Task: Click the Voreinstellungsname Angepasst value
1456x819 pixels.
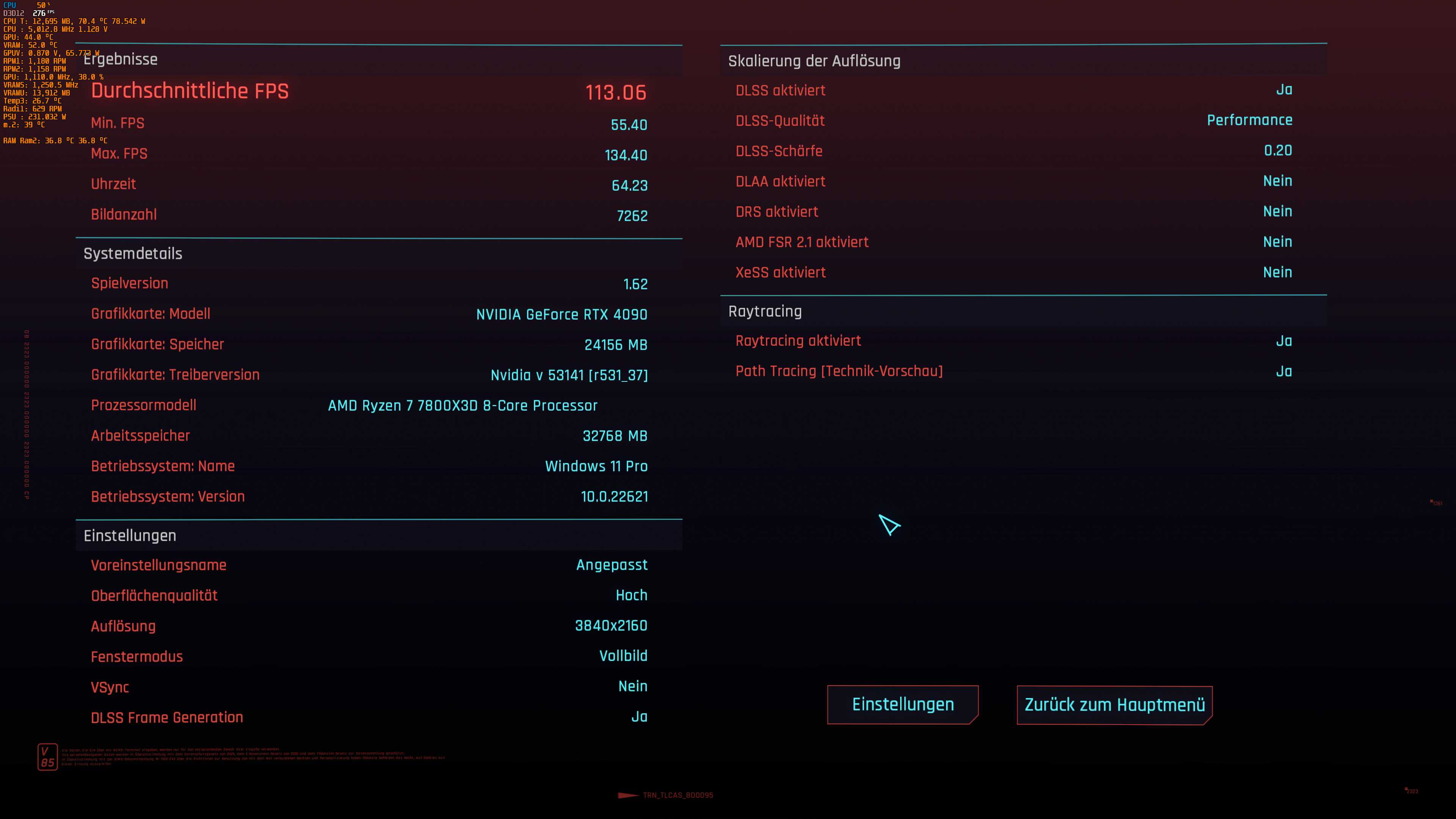Action: point(612,565)
